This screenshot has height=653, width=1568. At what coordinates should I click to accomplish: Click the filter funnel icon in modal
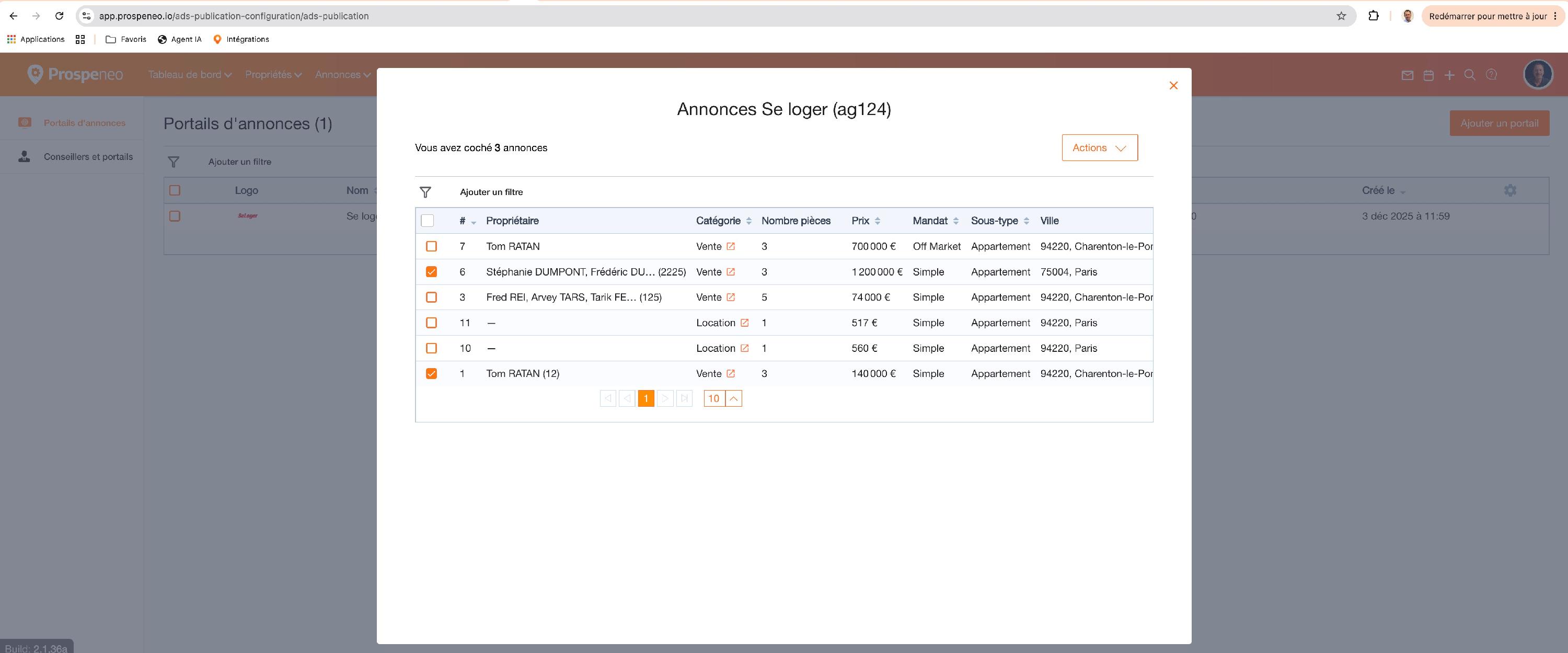[425, 192]
